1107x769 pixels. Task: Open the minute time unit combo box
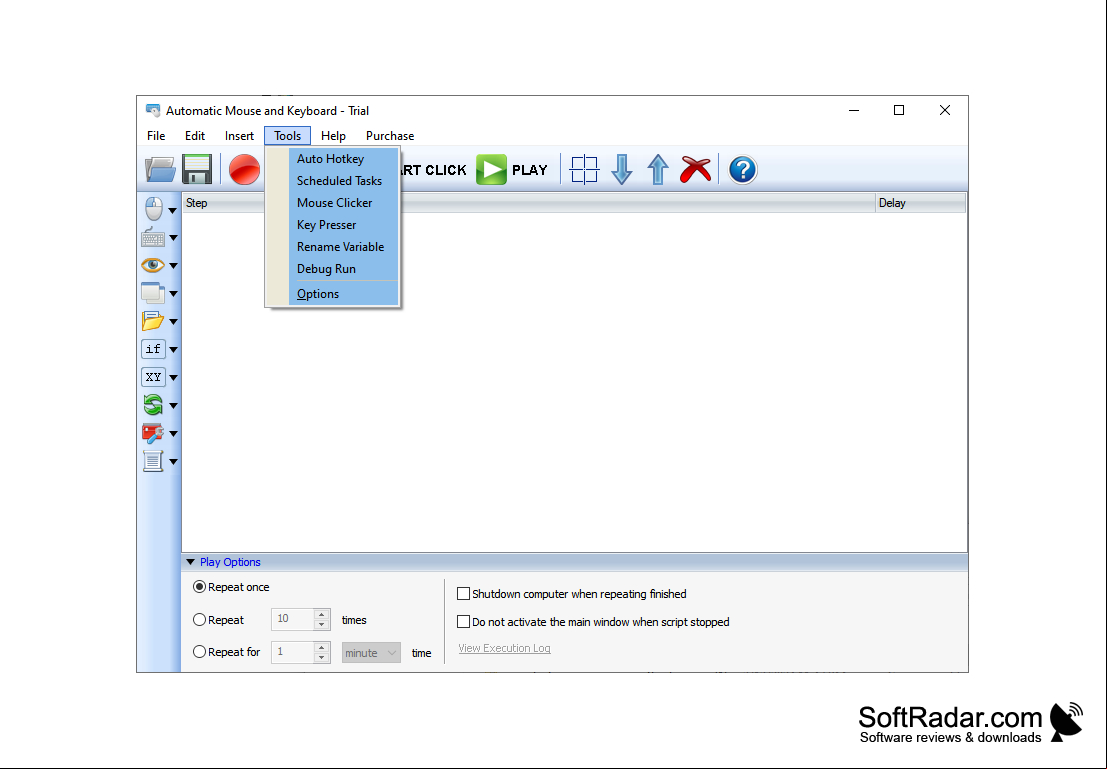click(x=371, y=652)
